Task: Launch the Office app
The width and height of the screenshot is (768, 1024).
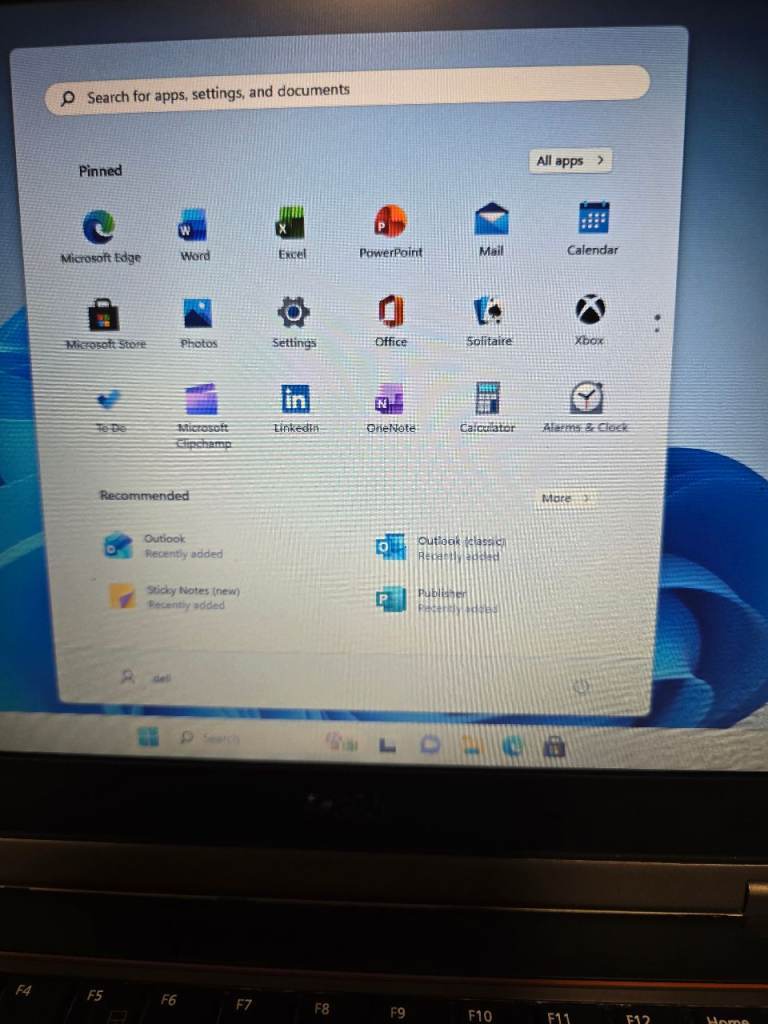Action: (391, 321)
